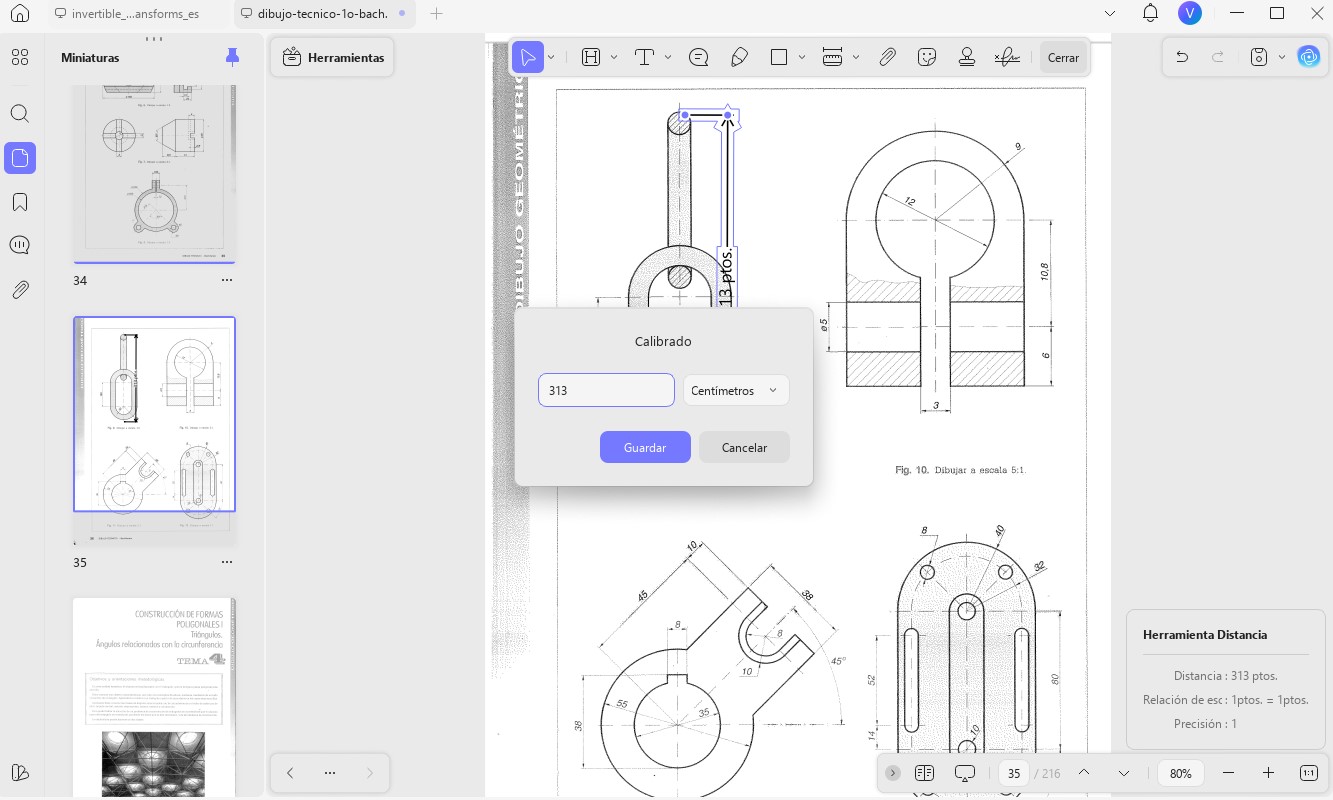Screen dimensions: 1333x800
Task: Open the bookmarks panel icon
Action: pyautogui.click(x=19, y=202)
